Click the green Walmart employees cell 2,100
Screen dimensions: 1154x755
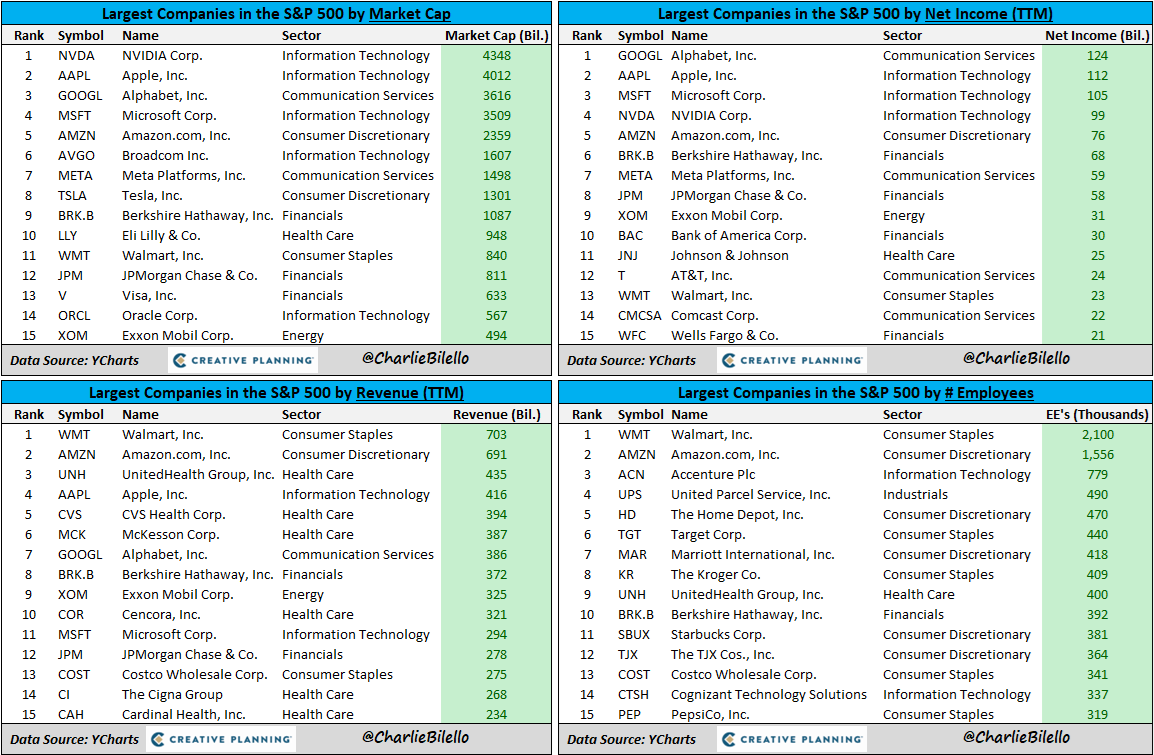[1096, 435]
